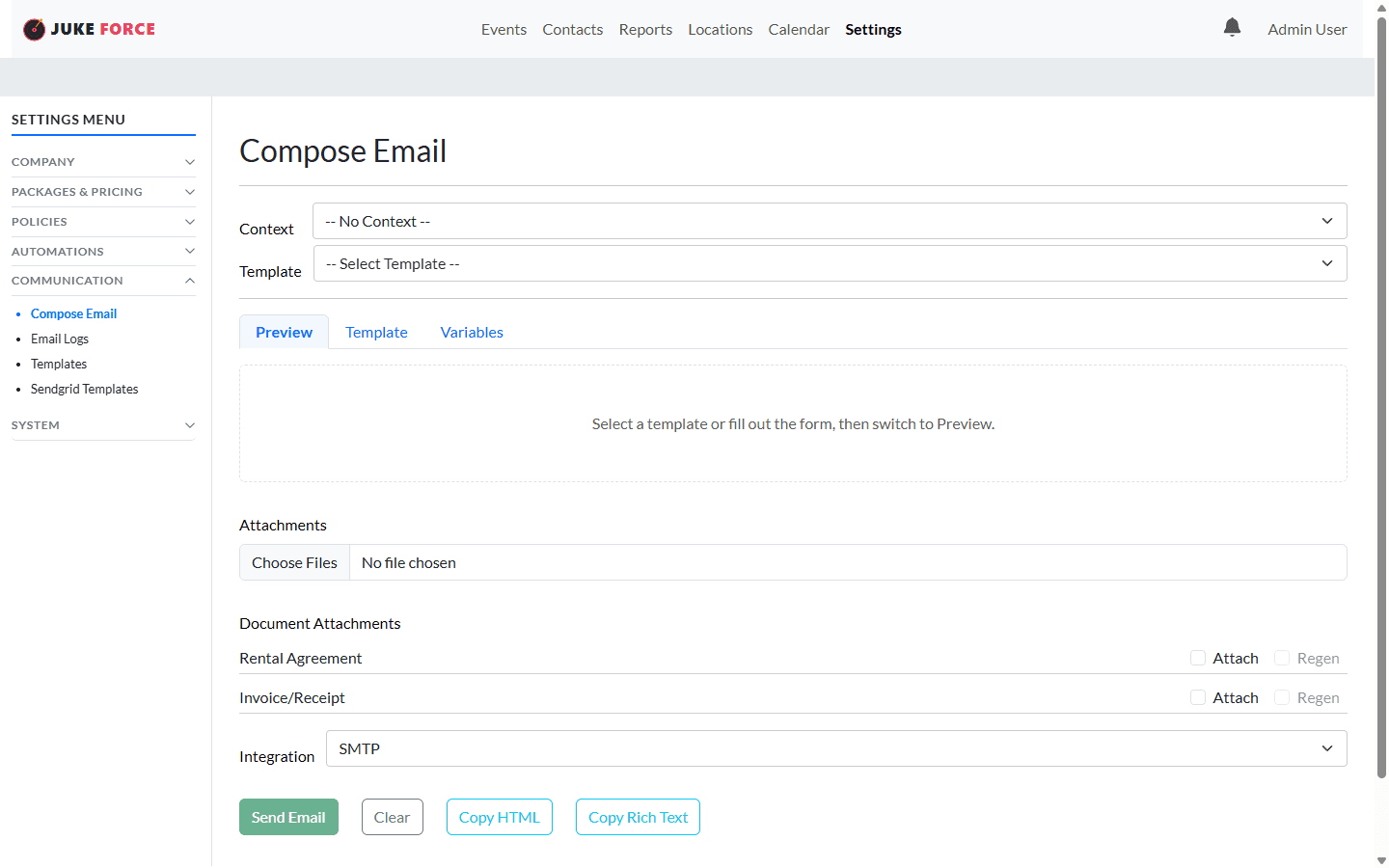Open the notification bell

[x=1232, y=27]
